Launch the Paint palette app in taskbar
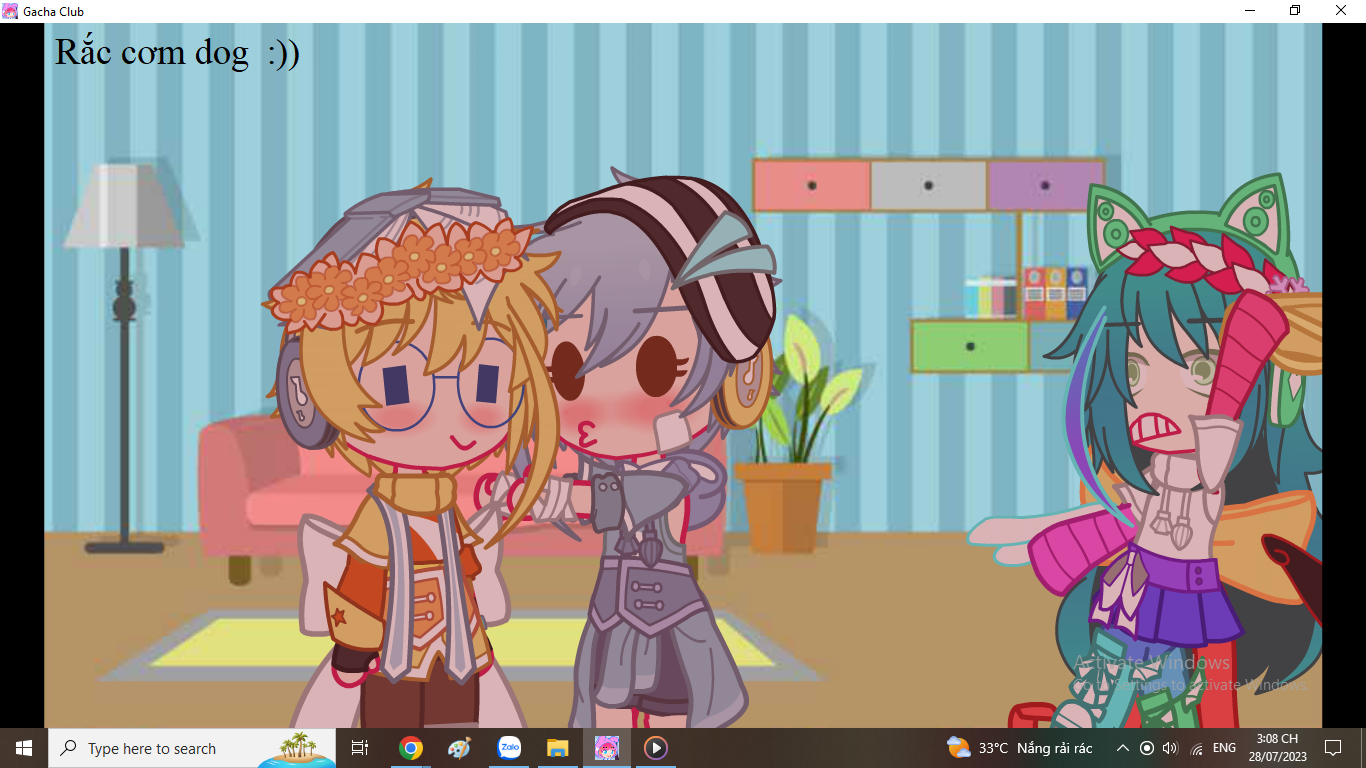This screenshot has width=1366, height=768. point(459,748)
